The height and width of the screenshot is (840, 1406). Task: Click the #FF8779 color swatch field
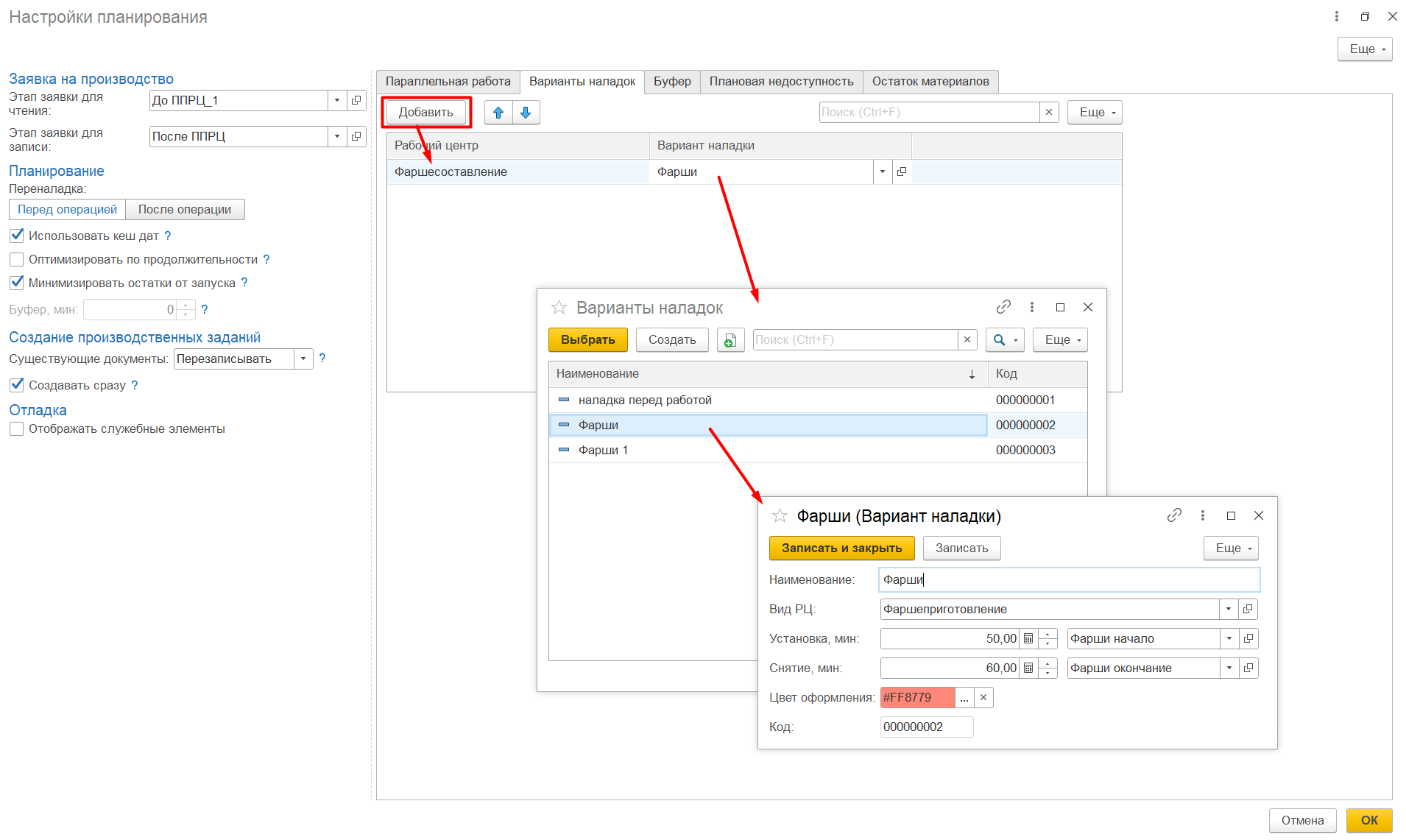(916, 698)
